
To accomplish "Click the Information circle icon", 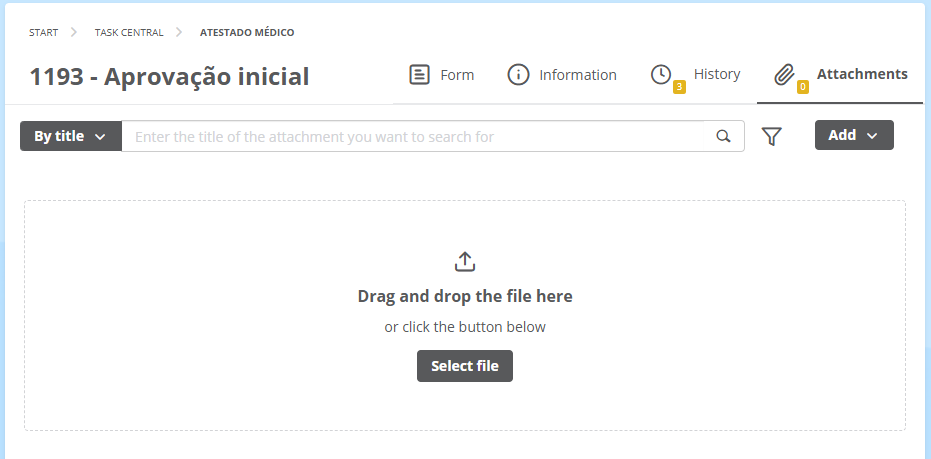I will point(518,75).
